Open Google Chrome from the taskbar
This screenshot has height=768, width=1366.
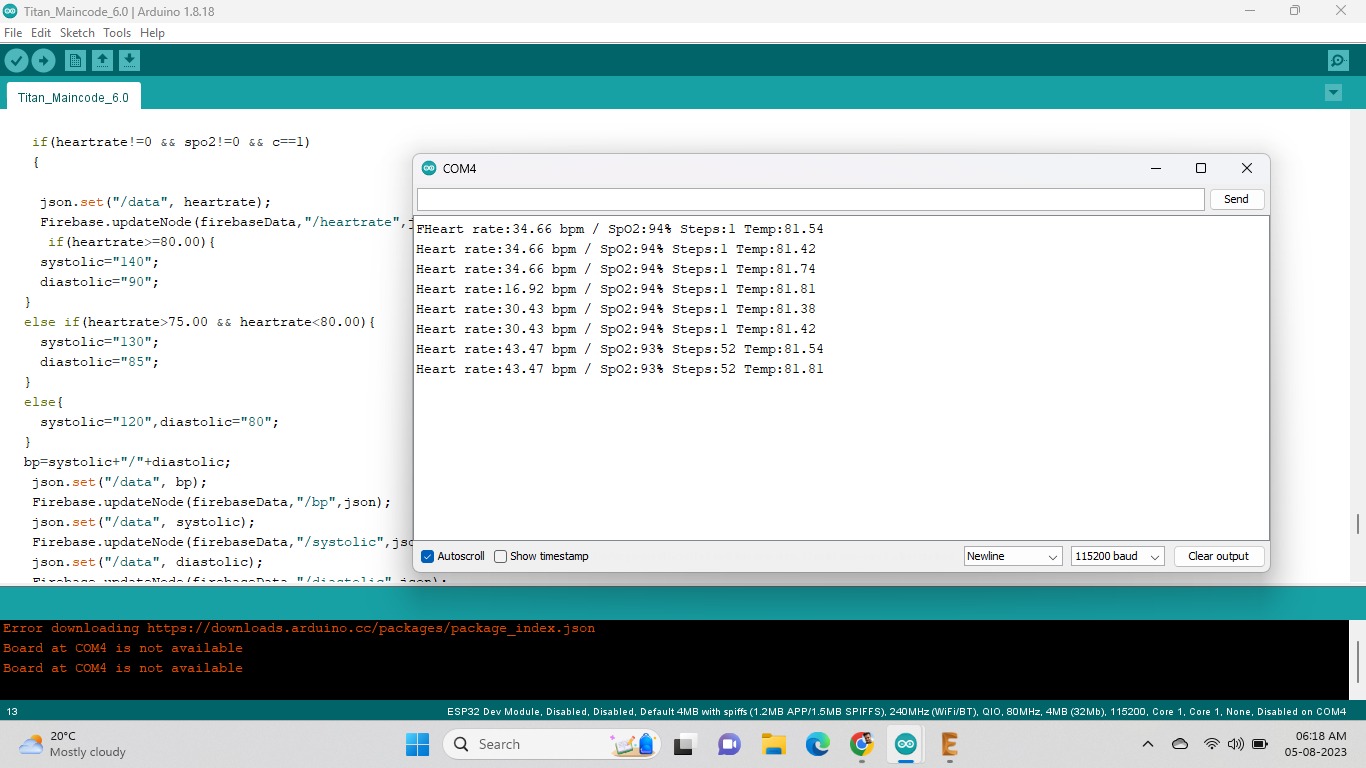861,744
